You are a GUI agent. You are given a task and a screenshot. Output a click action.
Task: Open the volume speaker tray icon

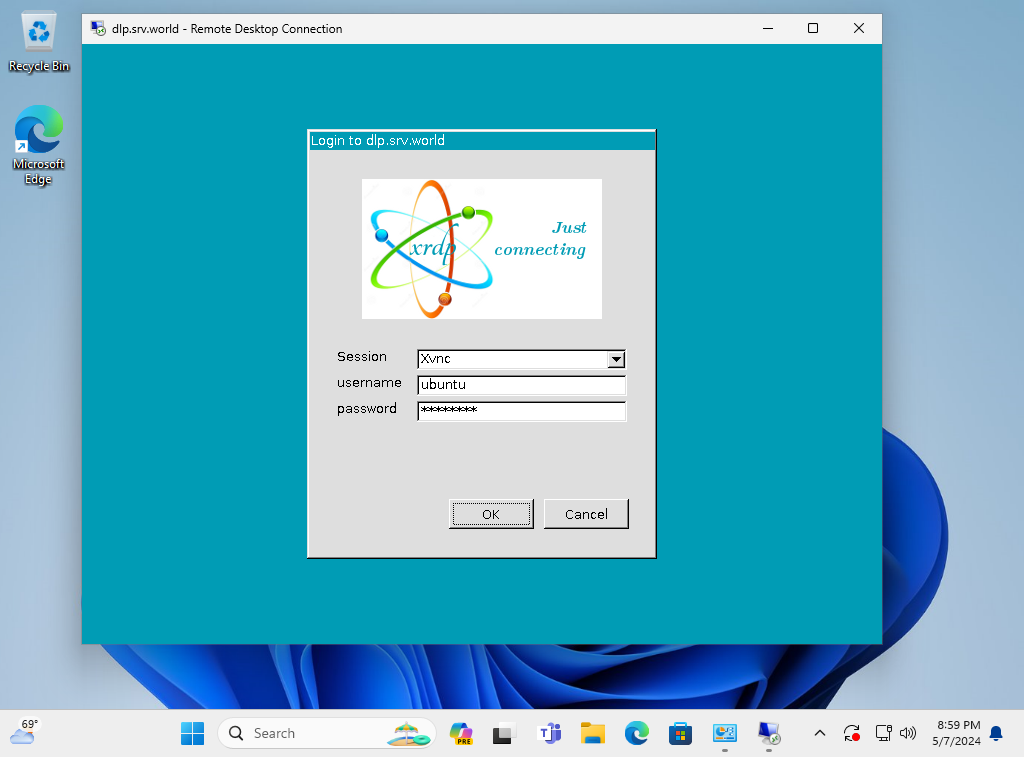(x=908, y=734)
